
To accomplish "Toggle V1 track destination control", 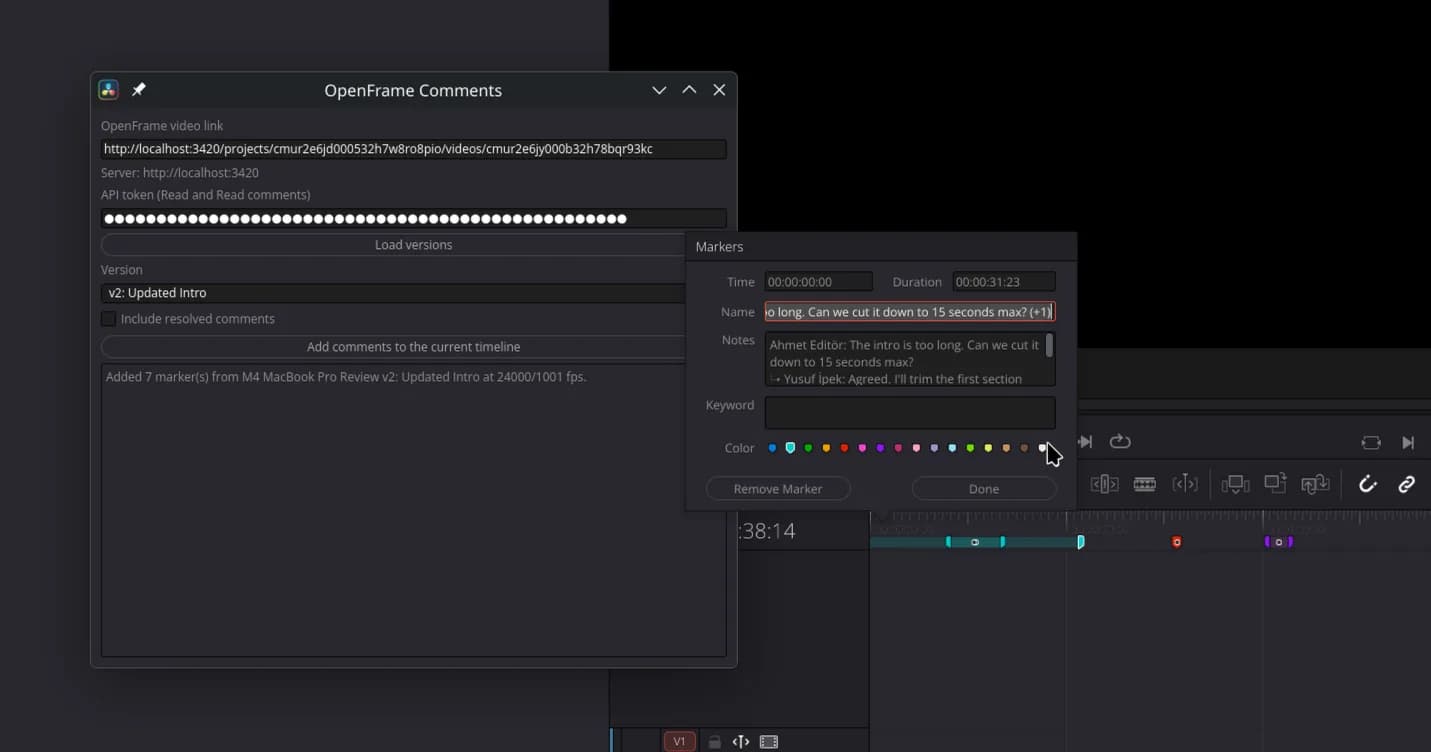I will click(679, 742).
